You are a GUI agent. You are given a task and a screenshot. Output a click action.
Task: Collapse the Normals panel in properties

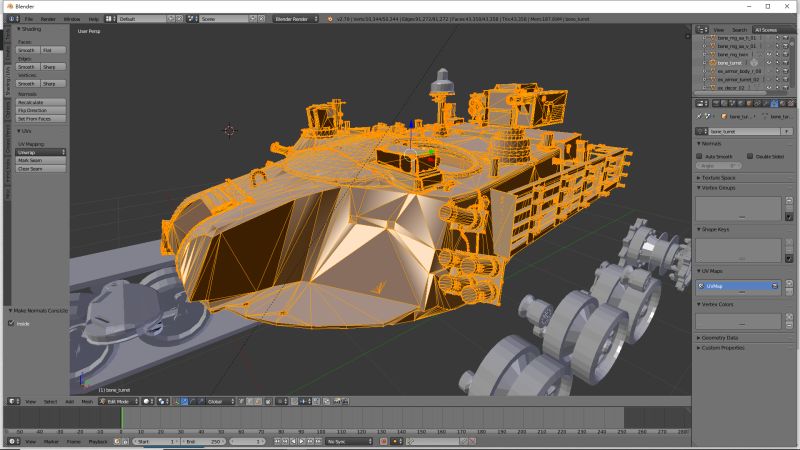(709, 144)
